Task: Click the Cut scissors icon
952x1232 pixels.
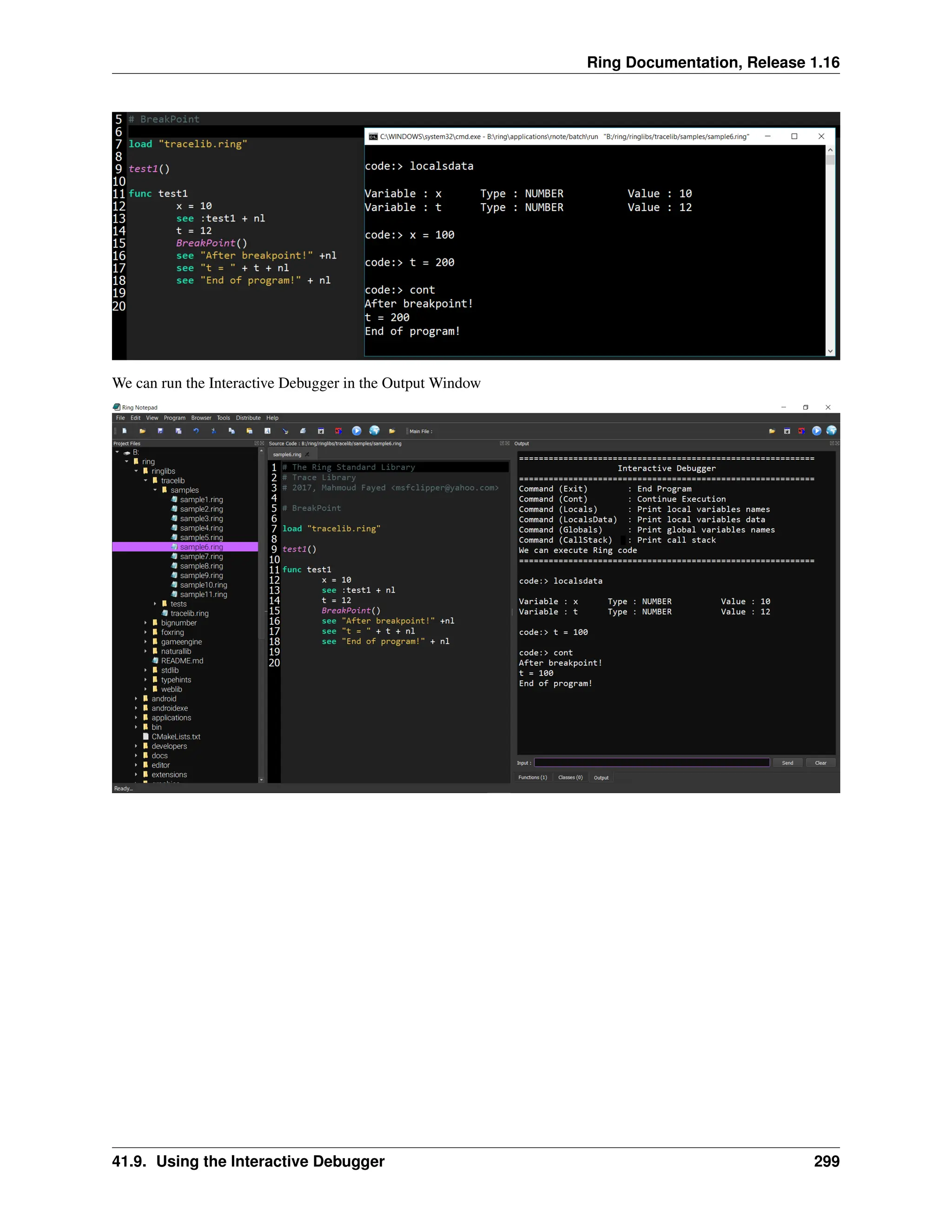Action: (x=213, y=431)
